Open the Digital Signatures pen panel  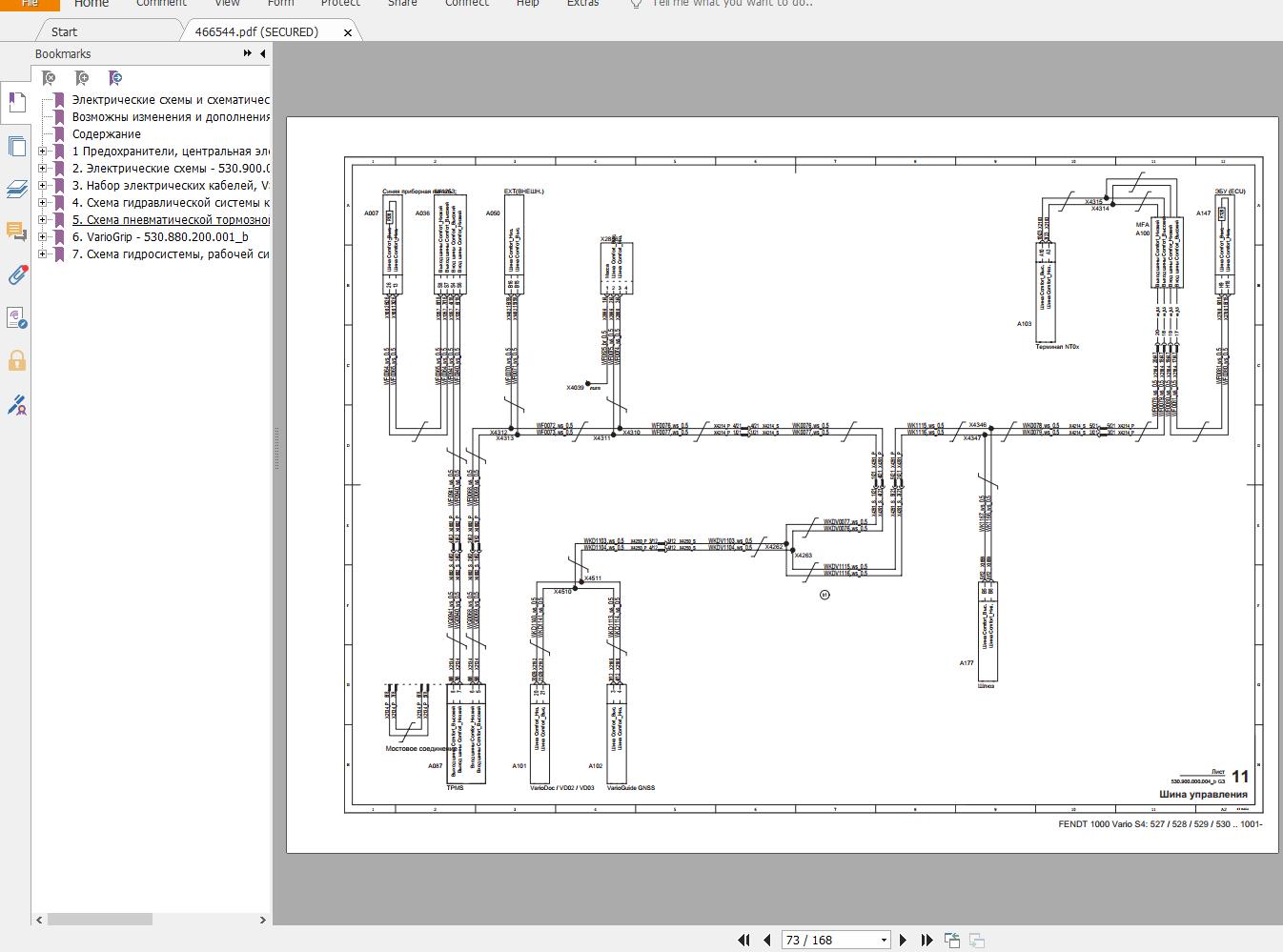15,405
